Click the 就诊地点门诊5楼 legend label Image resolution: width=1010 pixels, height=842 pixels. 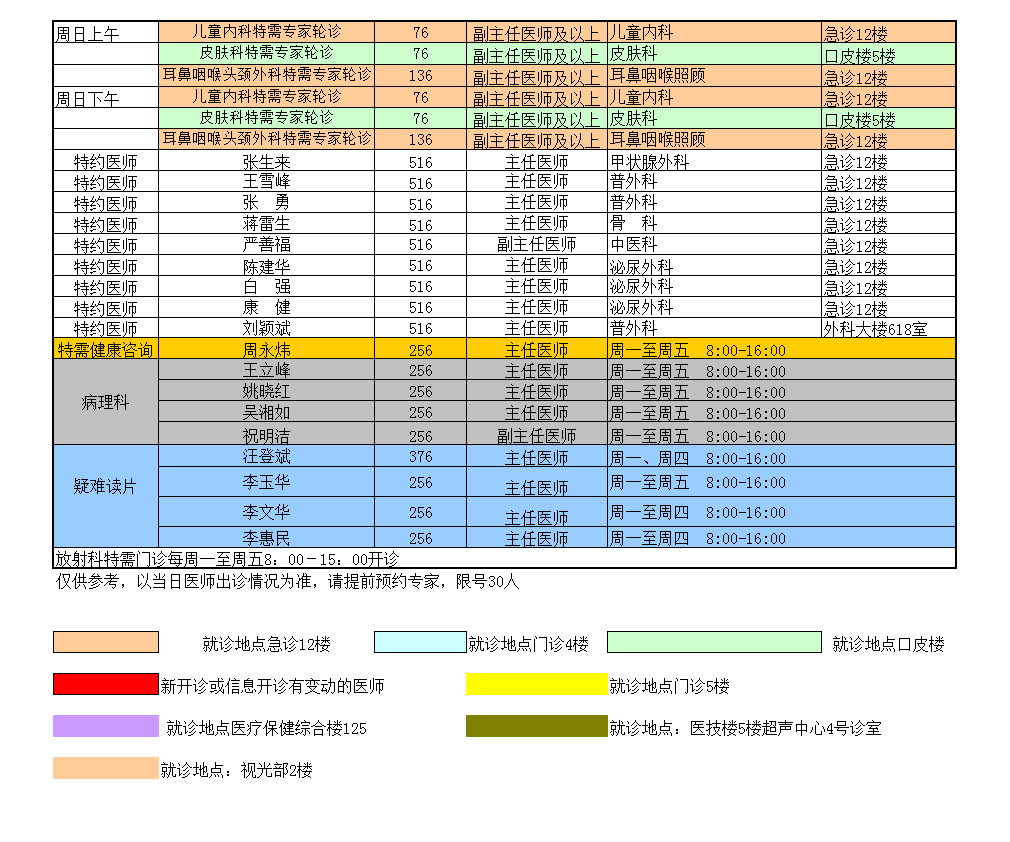tap(669, 685)
